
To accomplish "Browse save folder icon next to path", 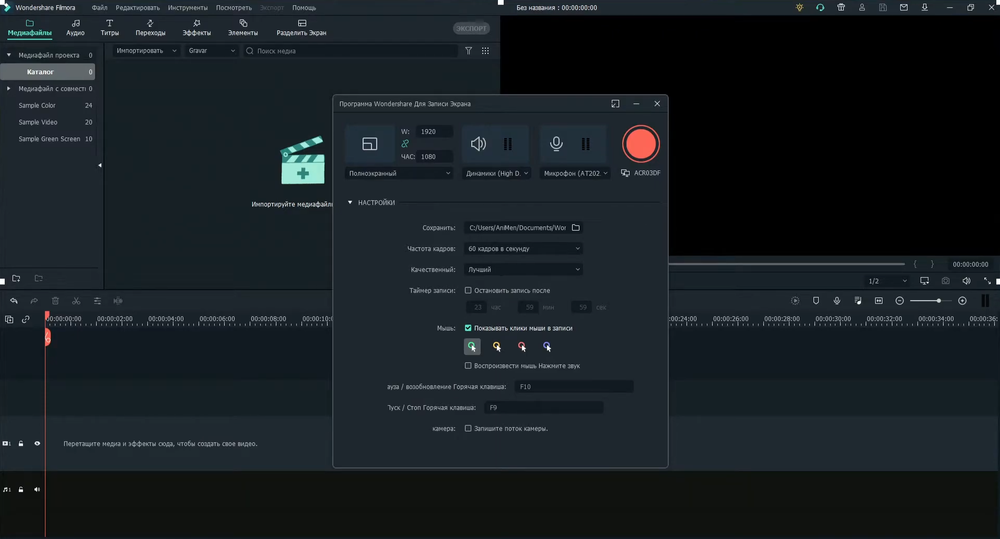I will [x=576, y=228].
